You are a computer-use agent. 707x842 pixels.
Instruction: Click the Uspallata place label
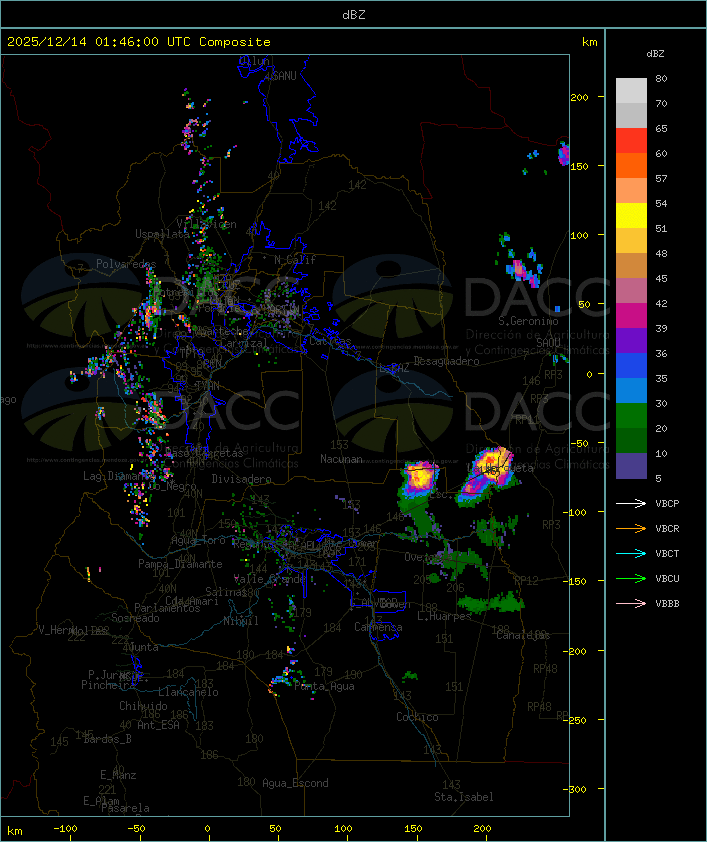click(x=162, y=234)
